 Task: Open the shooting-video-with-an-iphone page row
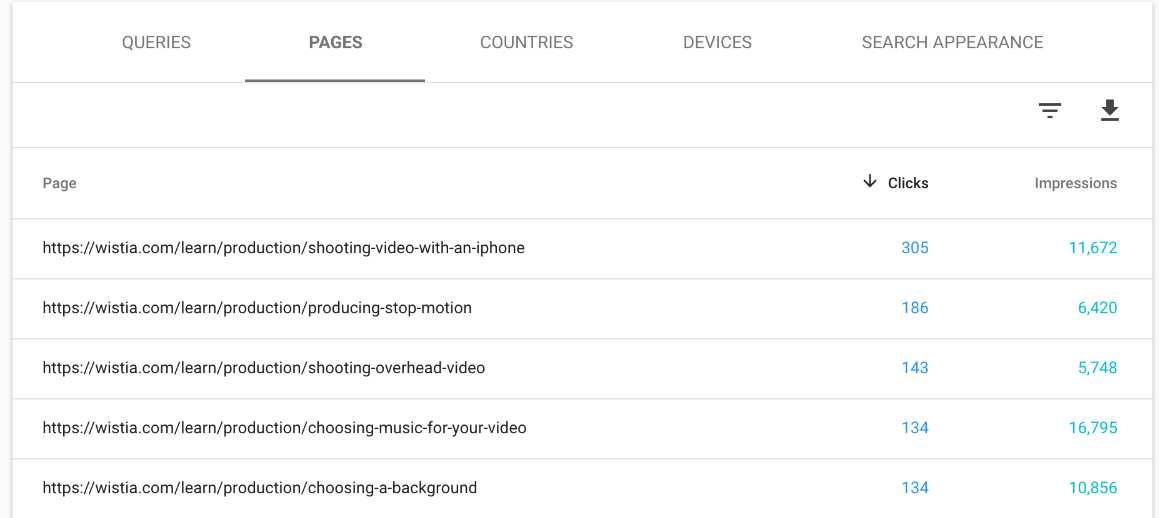(283, 248)
